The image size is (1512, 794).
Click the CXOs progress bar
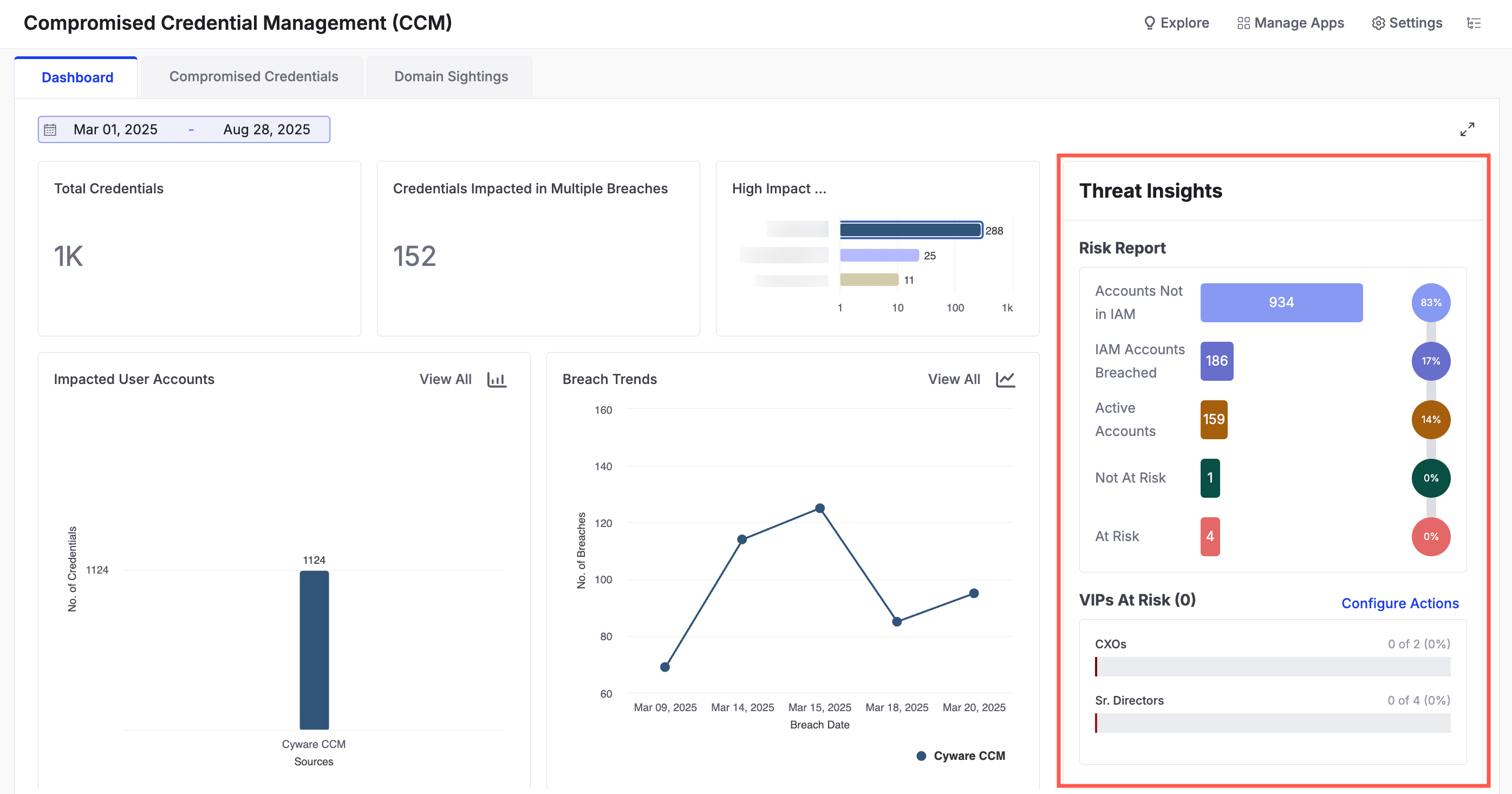1272,667
